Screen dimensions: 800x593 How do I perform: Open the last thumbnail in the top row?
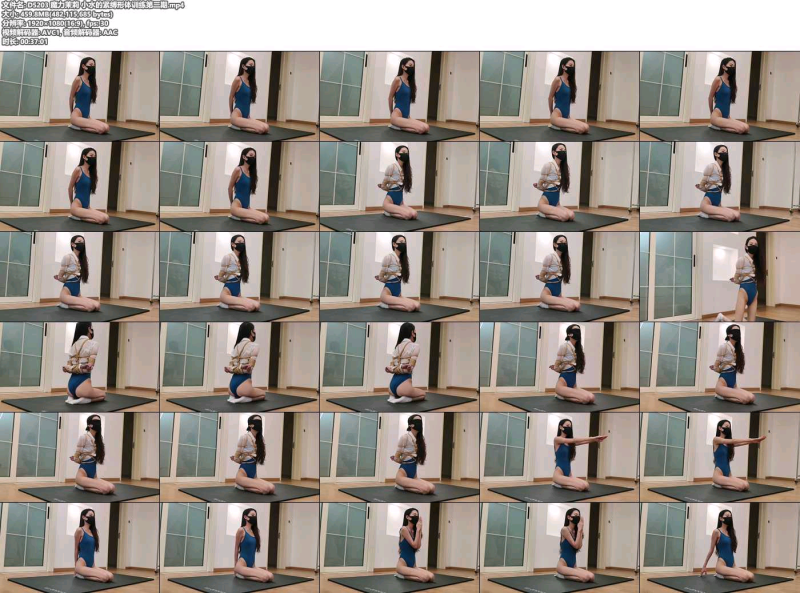pos(720,96)
